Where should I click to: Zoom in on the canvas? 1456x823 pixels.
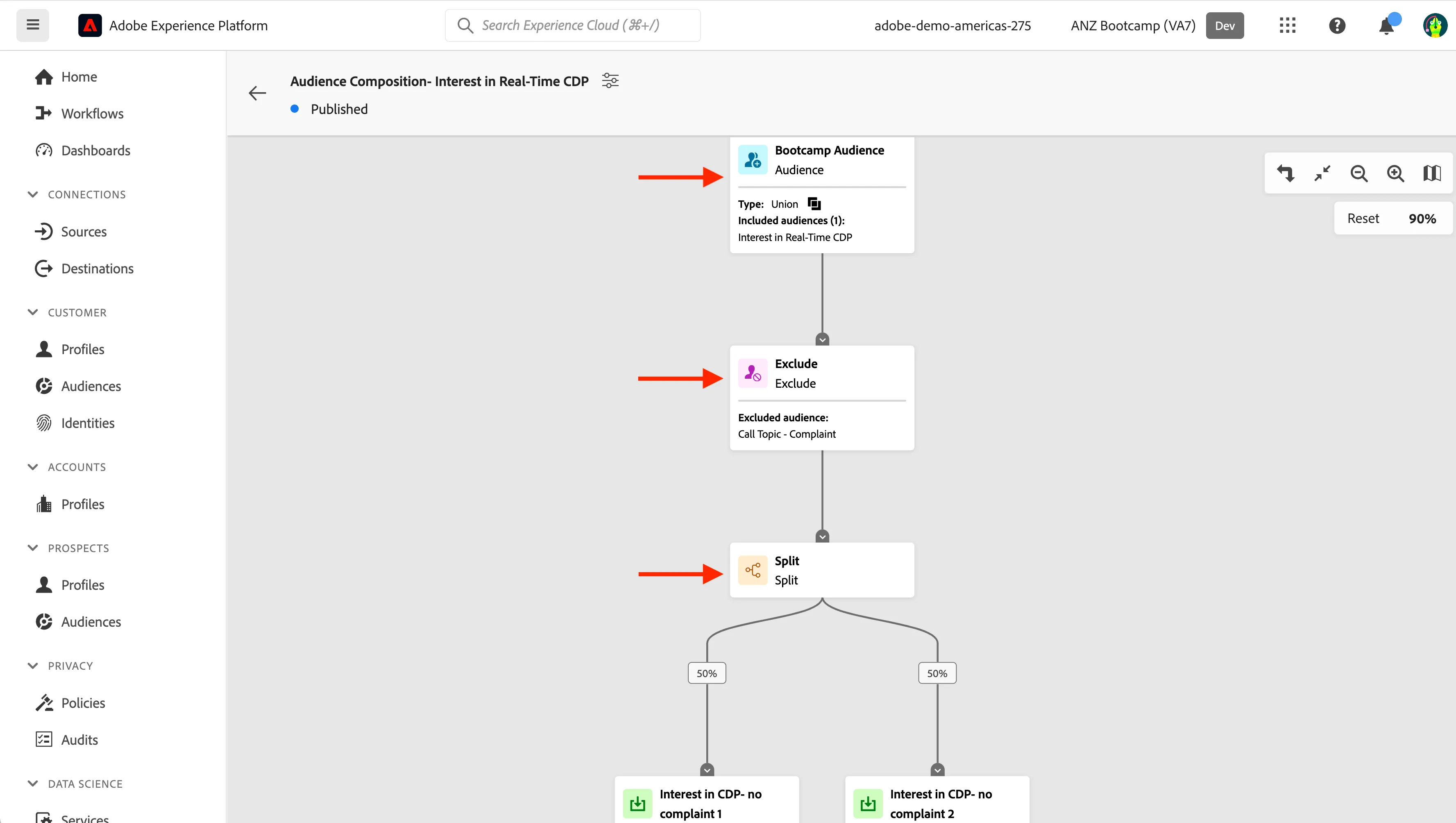pyautogui.click(x=1395, y=173)
